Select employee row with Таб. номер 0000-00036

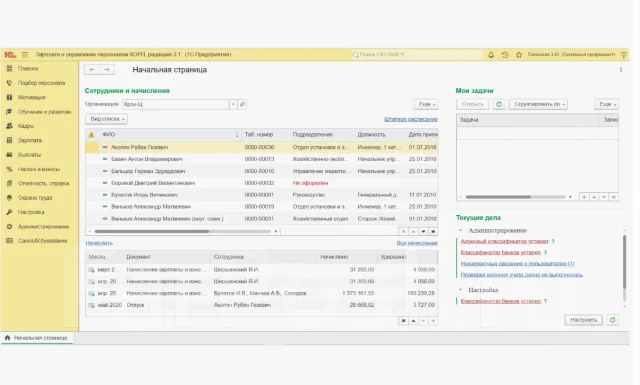coord(262,147)
